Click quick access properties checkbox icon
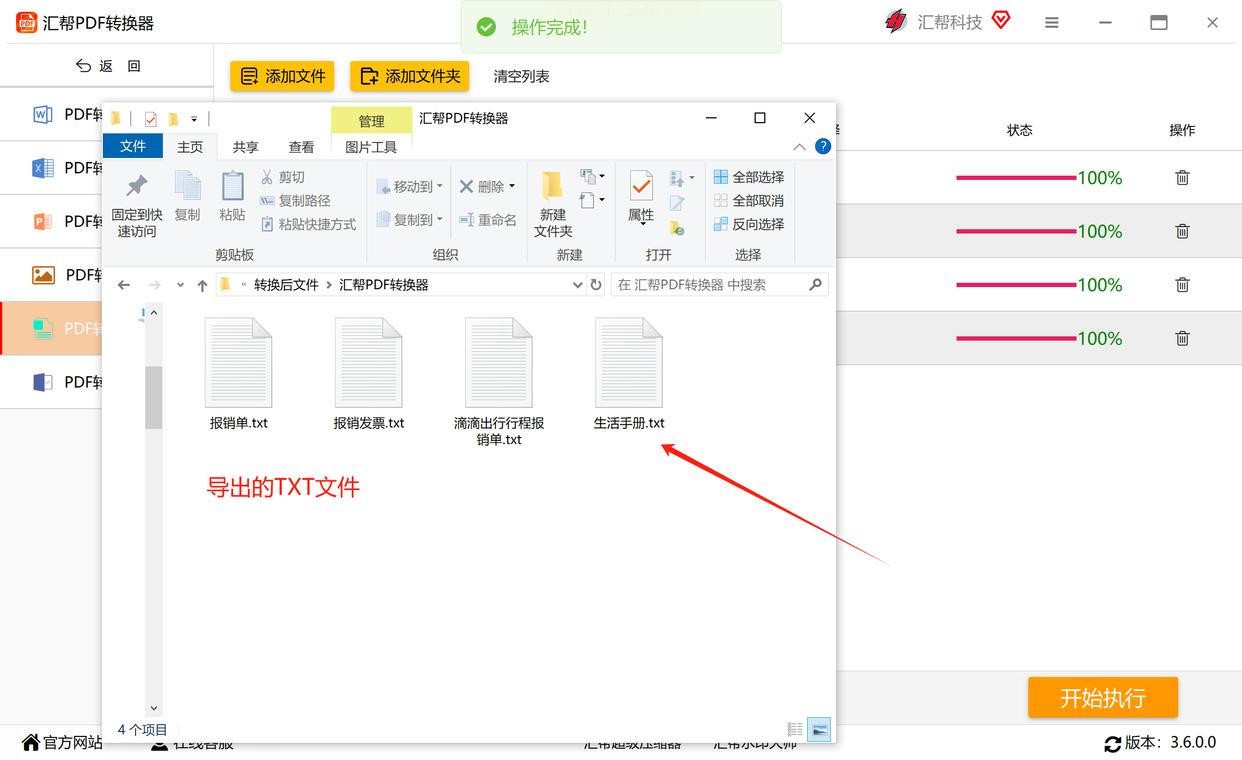Screen dimensions: 1242x760 coord(151,119)
